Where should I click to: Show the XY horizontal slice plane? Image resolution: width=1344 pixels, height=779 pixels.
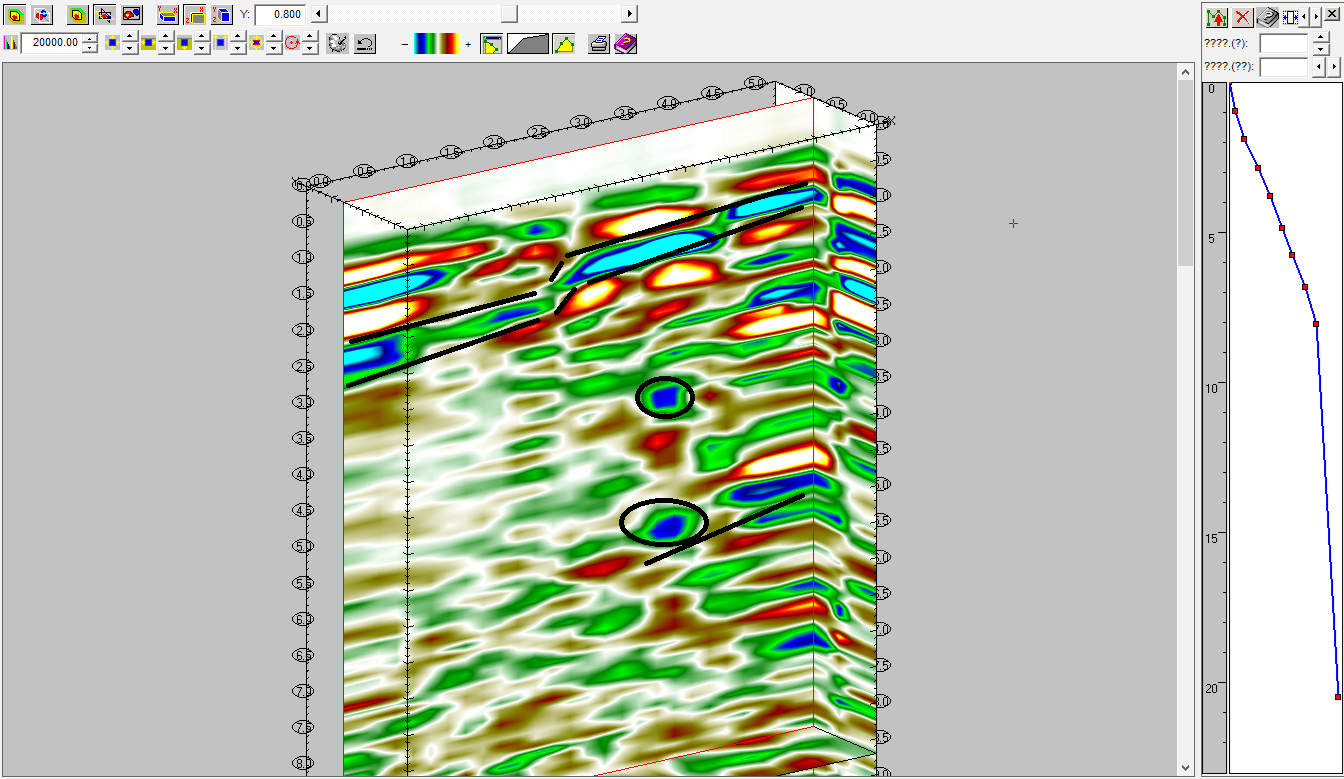tap(168, 15)
